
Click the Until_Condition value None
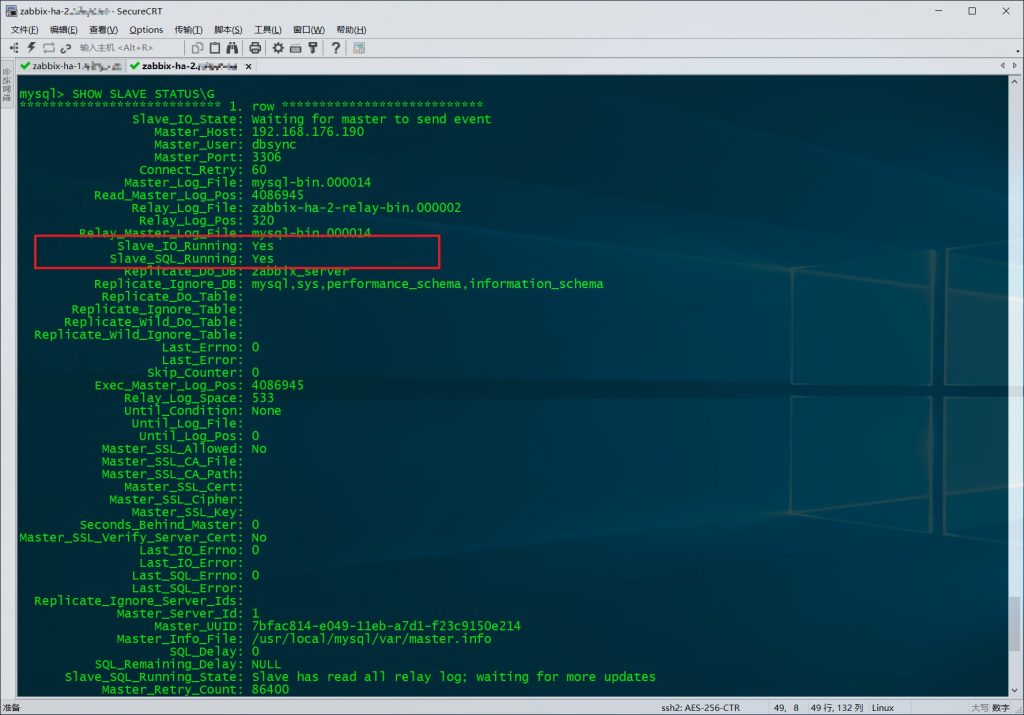click(x=266, y=410)
